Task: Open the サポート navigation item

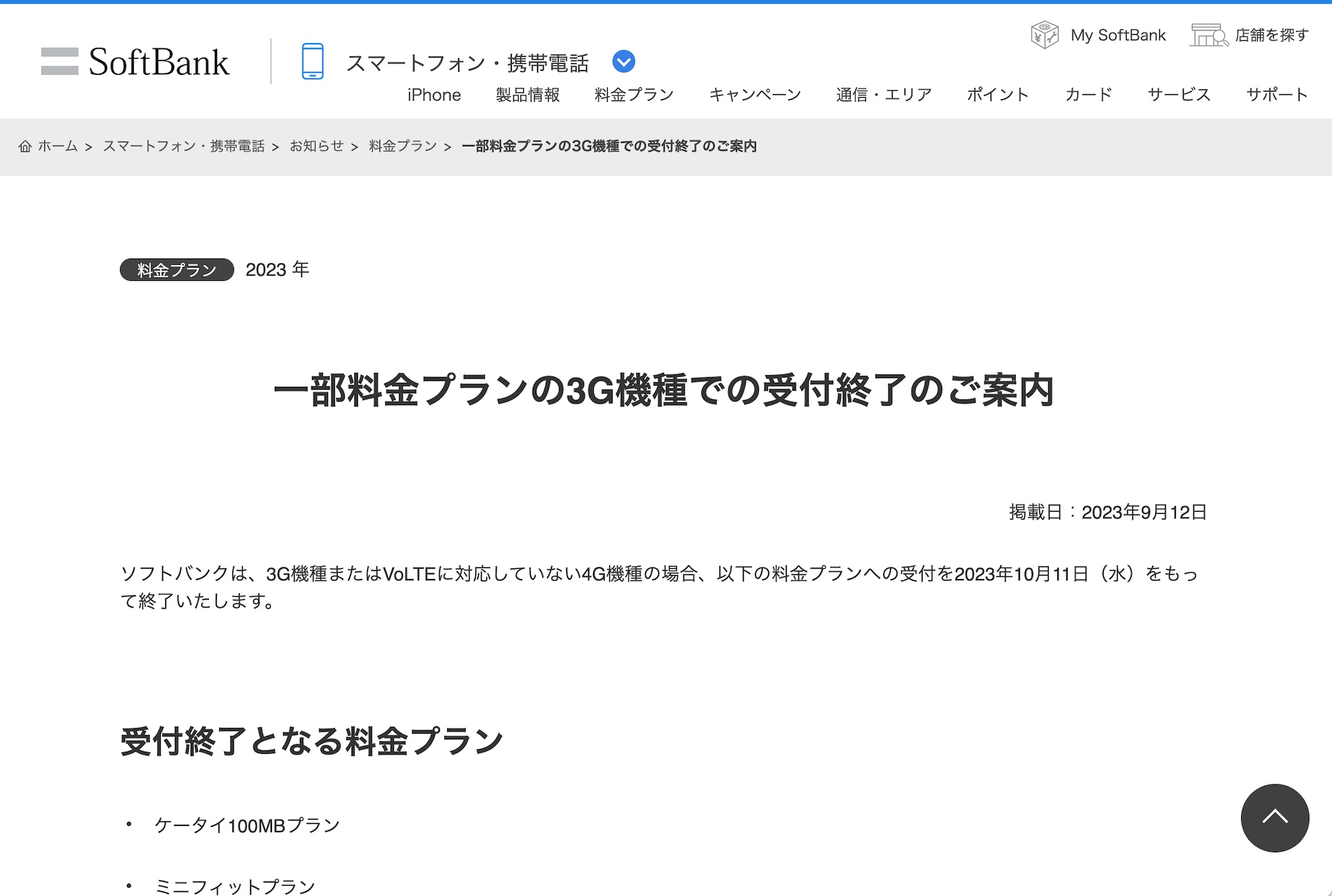Action: click(1276, 95)
